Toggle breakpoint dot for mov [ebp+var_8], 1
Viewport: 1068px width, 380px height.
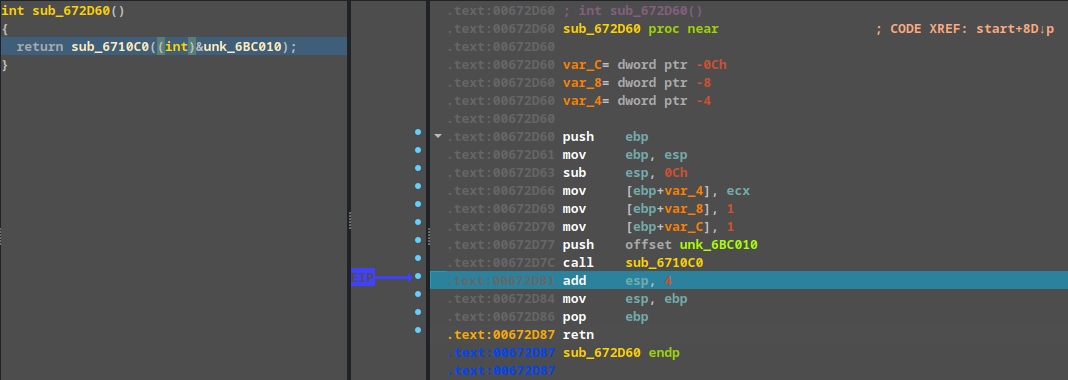click(418, 204)
